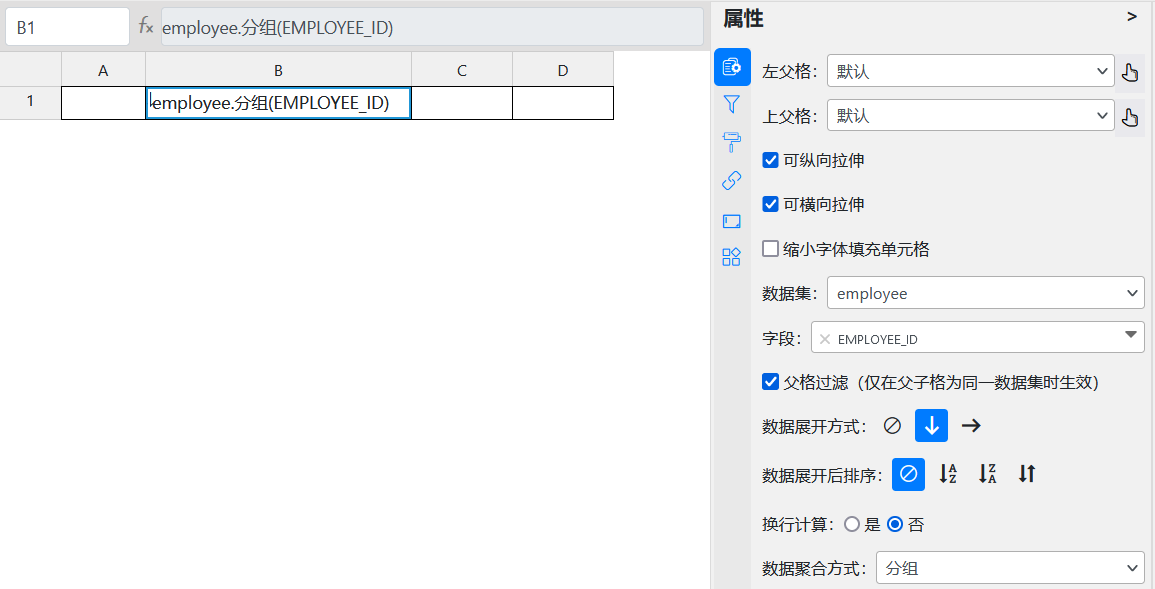Open the hyperlink chain icon tab

[x=731, y=180]
